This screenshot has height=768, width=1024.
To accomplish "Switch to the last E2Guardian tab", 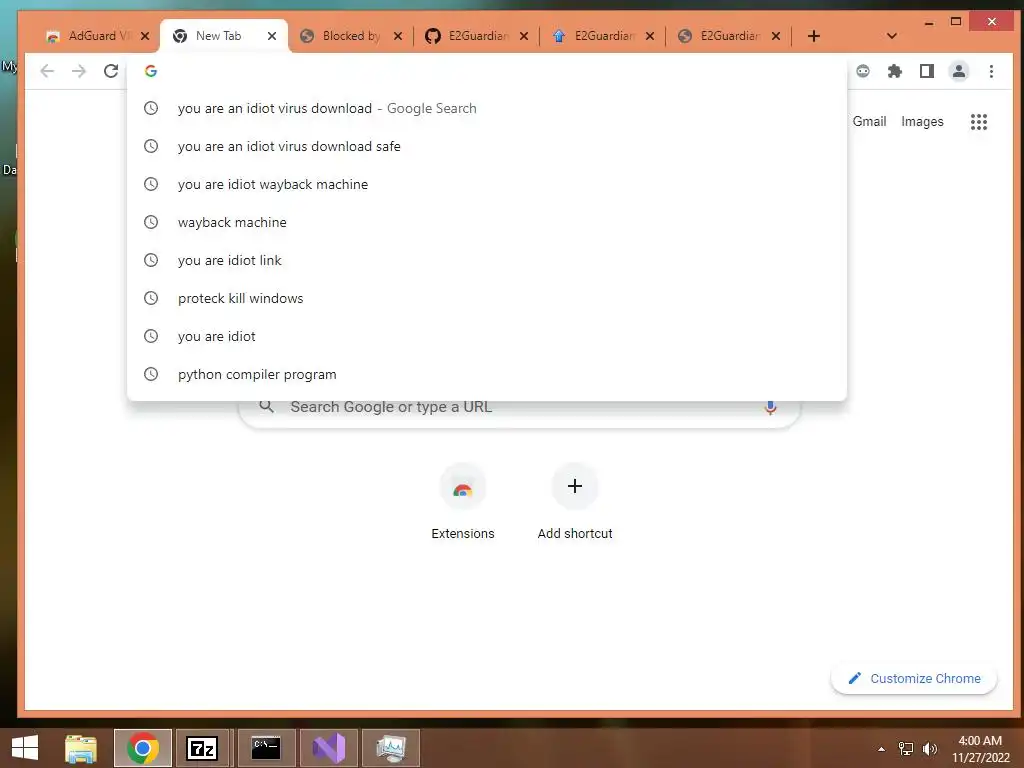I will 729,36.
